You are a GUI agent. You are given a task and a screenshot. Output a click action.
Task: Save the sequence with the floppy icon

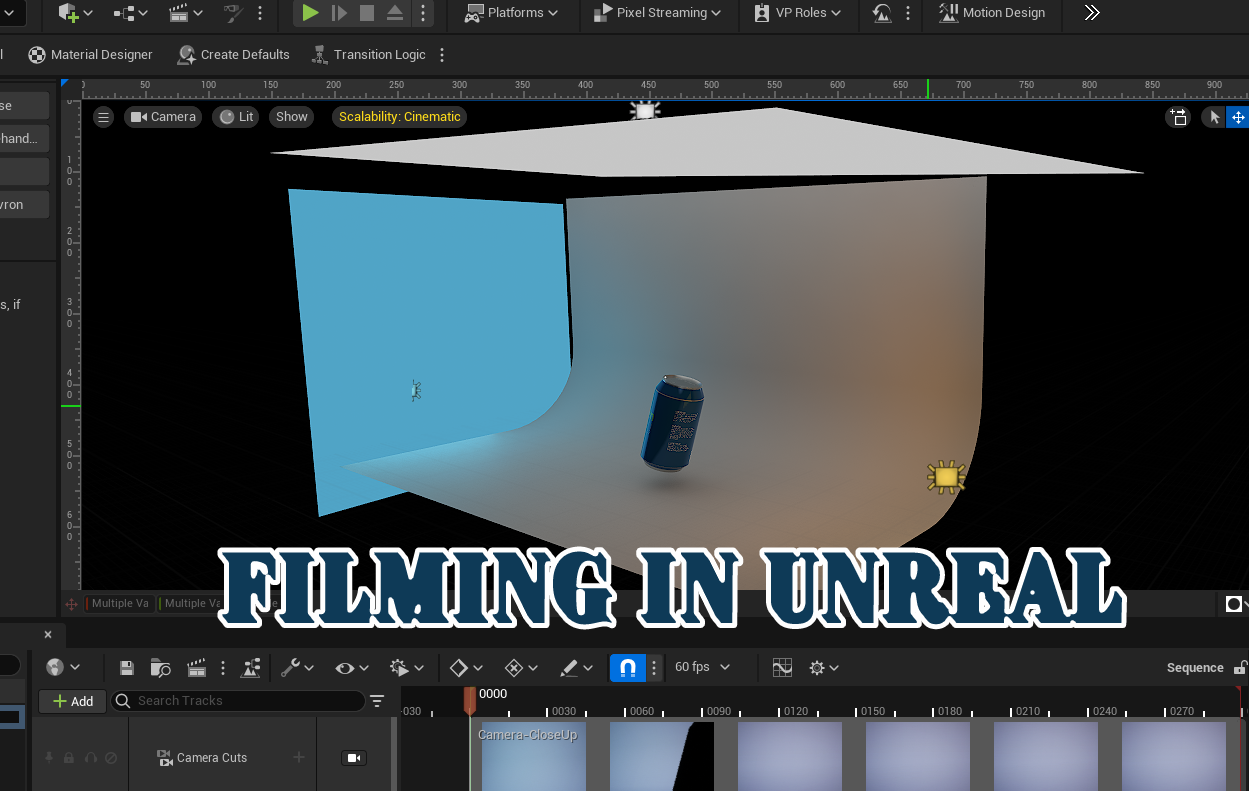(127, 667)
